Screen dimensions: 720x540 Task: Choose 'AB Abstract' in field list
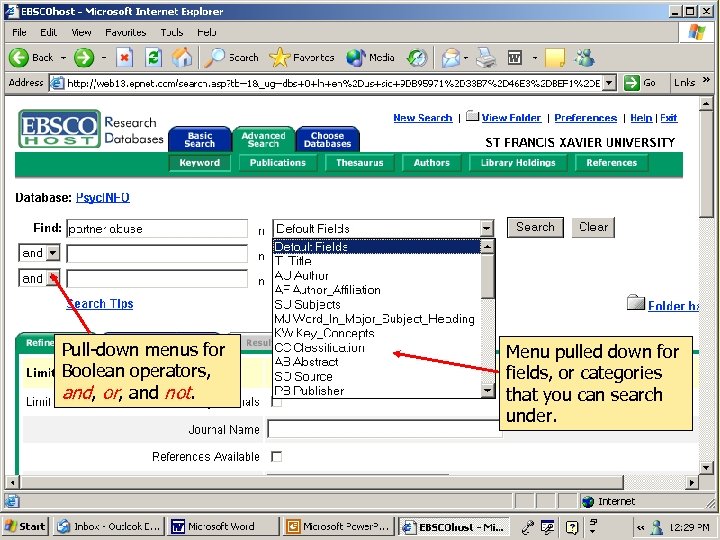point(377,362)
